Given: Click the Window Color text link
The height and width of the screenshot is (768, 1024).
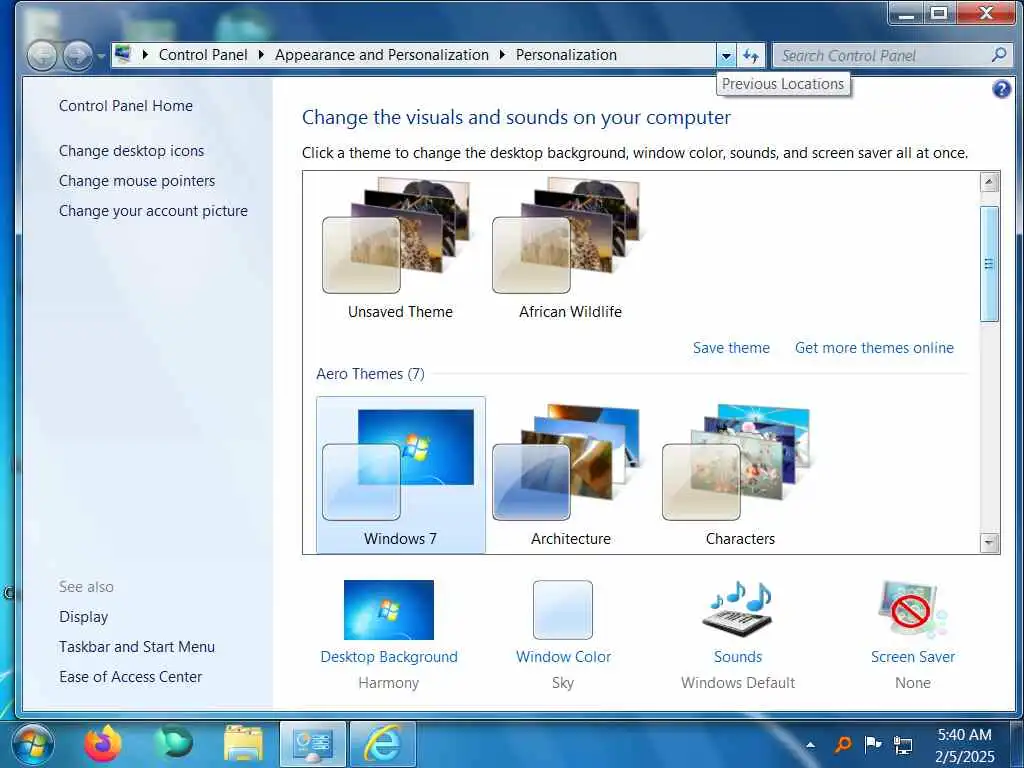Looking at the screenshot, I should [x=563, y=657].
